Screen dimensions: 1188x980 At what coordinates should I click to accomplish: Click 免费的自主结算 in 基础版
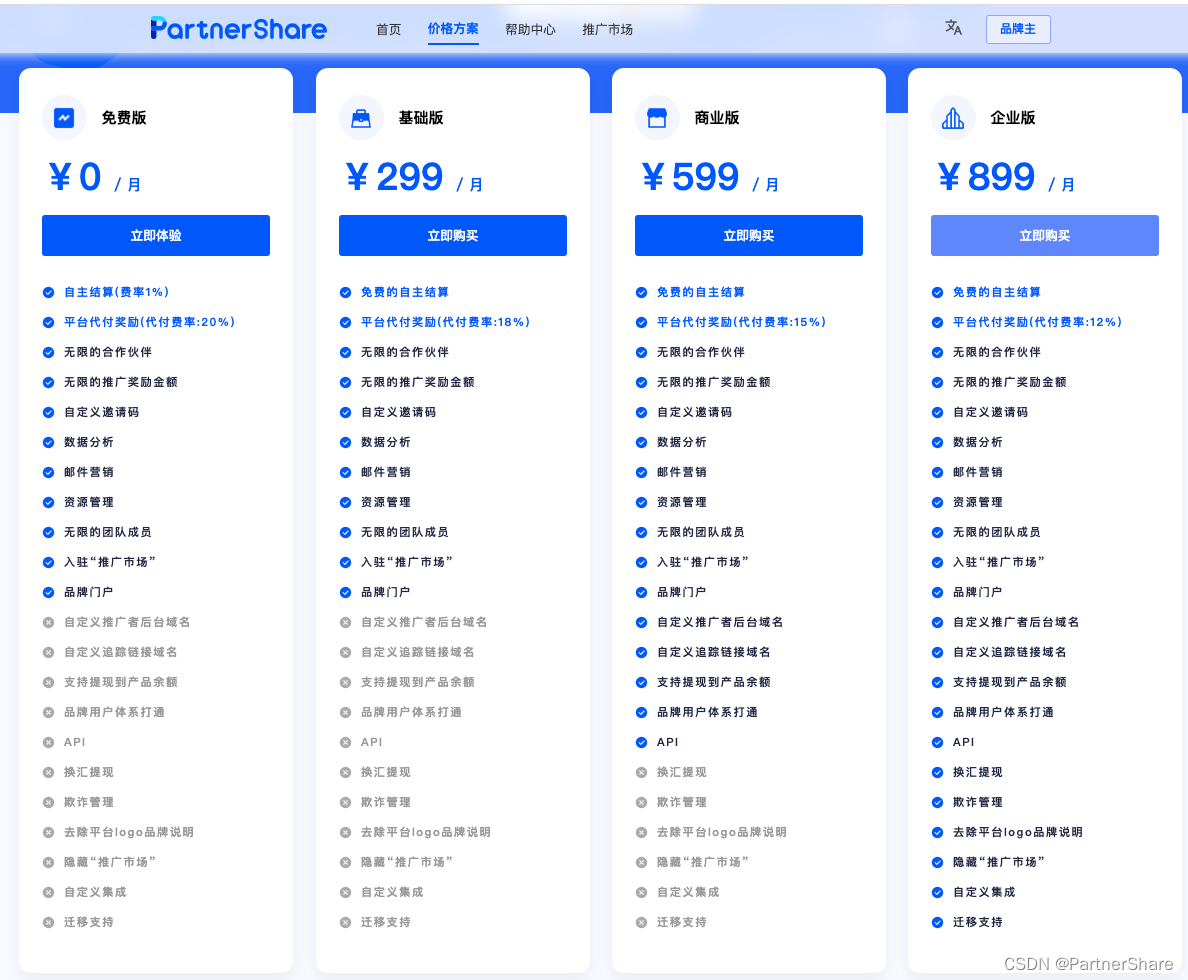tap(405, 293)
